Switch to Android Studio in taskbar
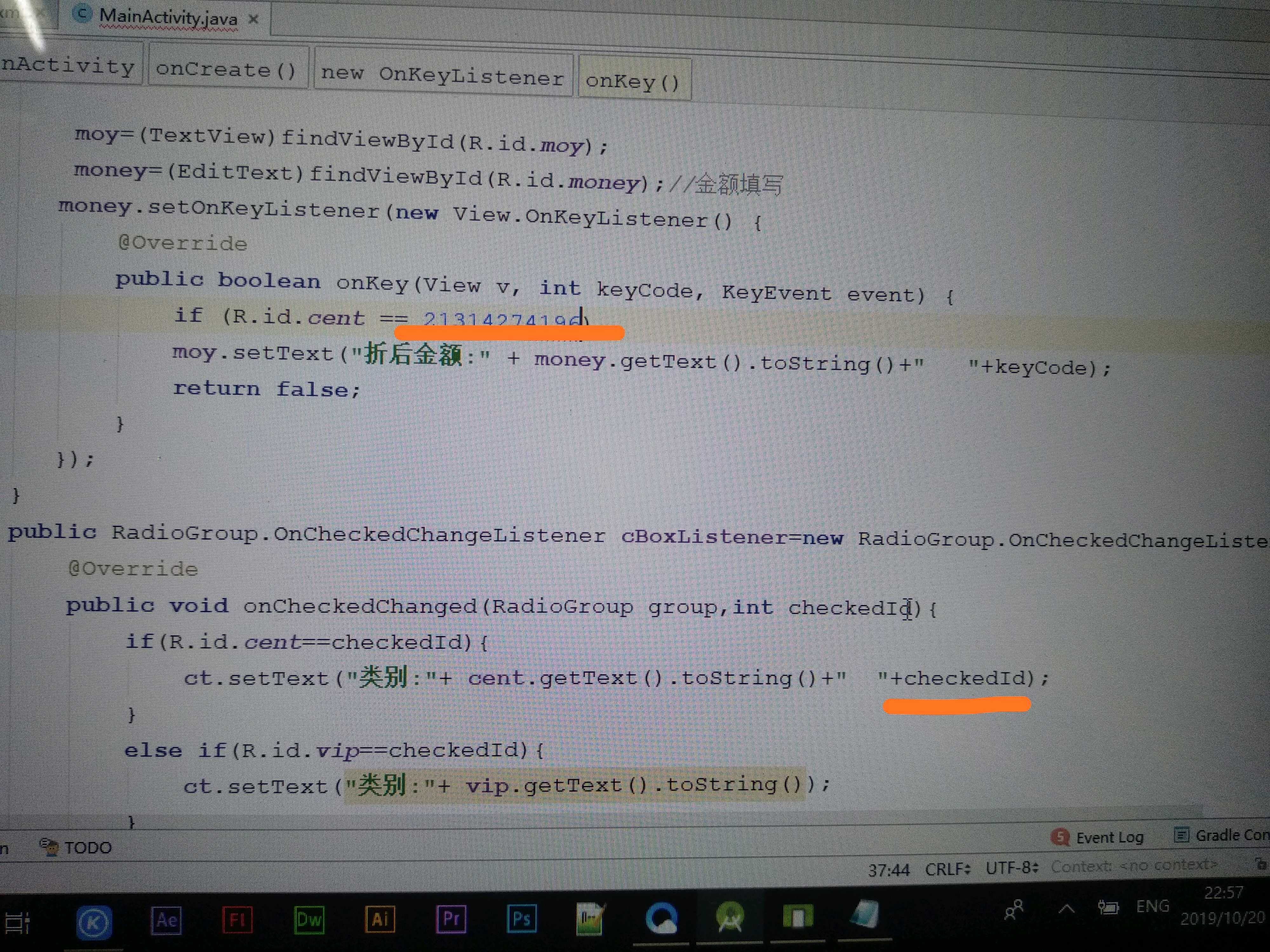Image resolution: width=1270 pixels, height=952 pixels. pyautogui.click(x=730, y=917)
